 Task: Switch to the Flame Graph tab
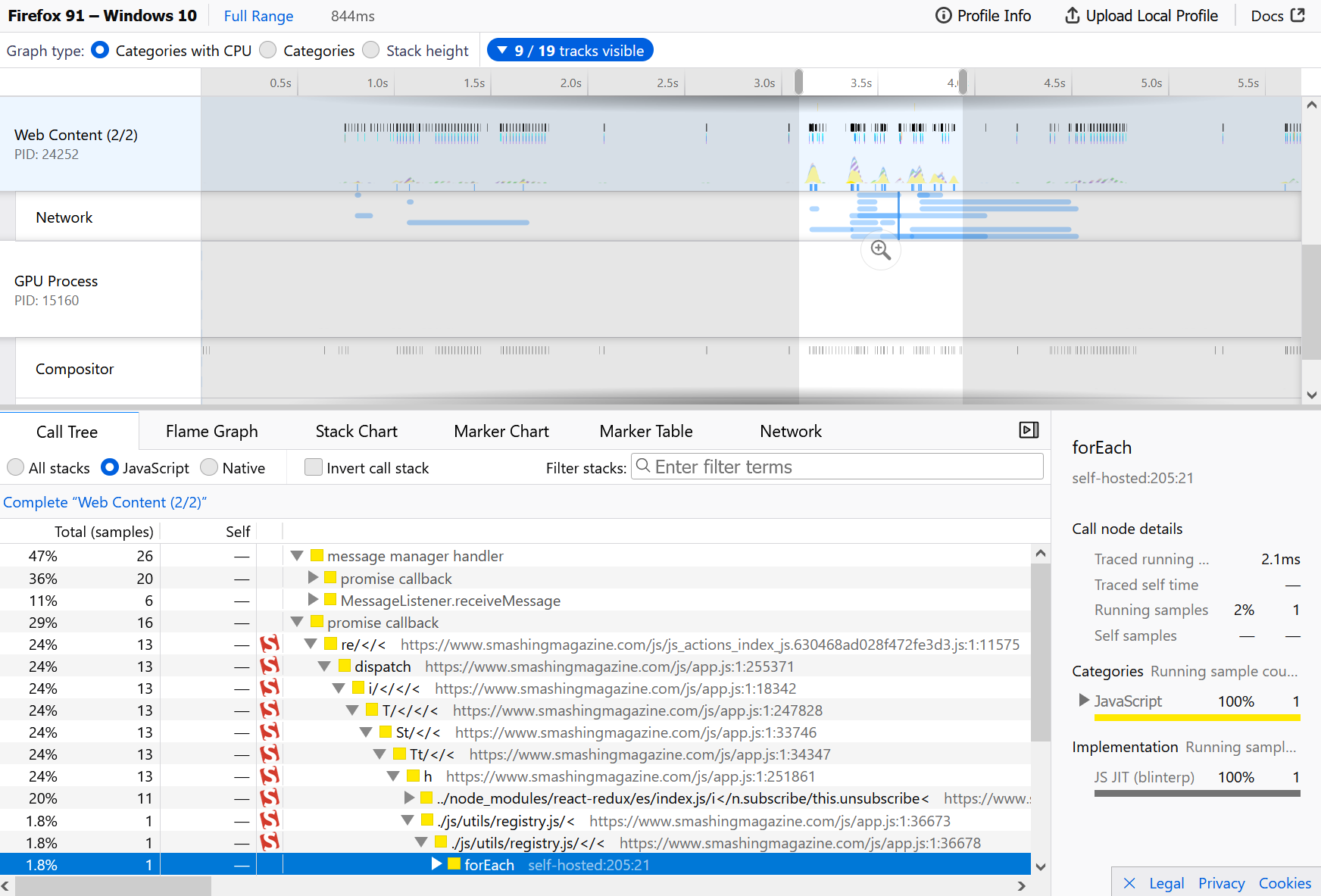(x=211, y=431)
